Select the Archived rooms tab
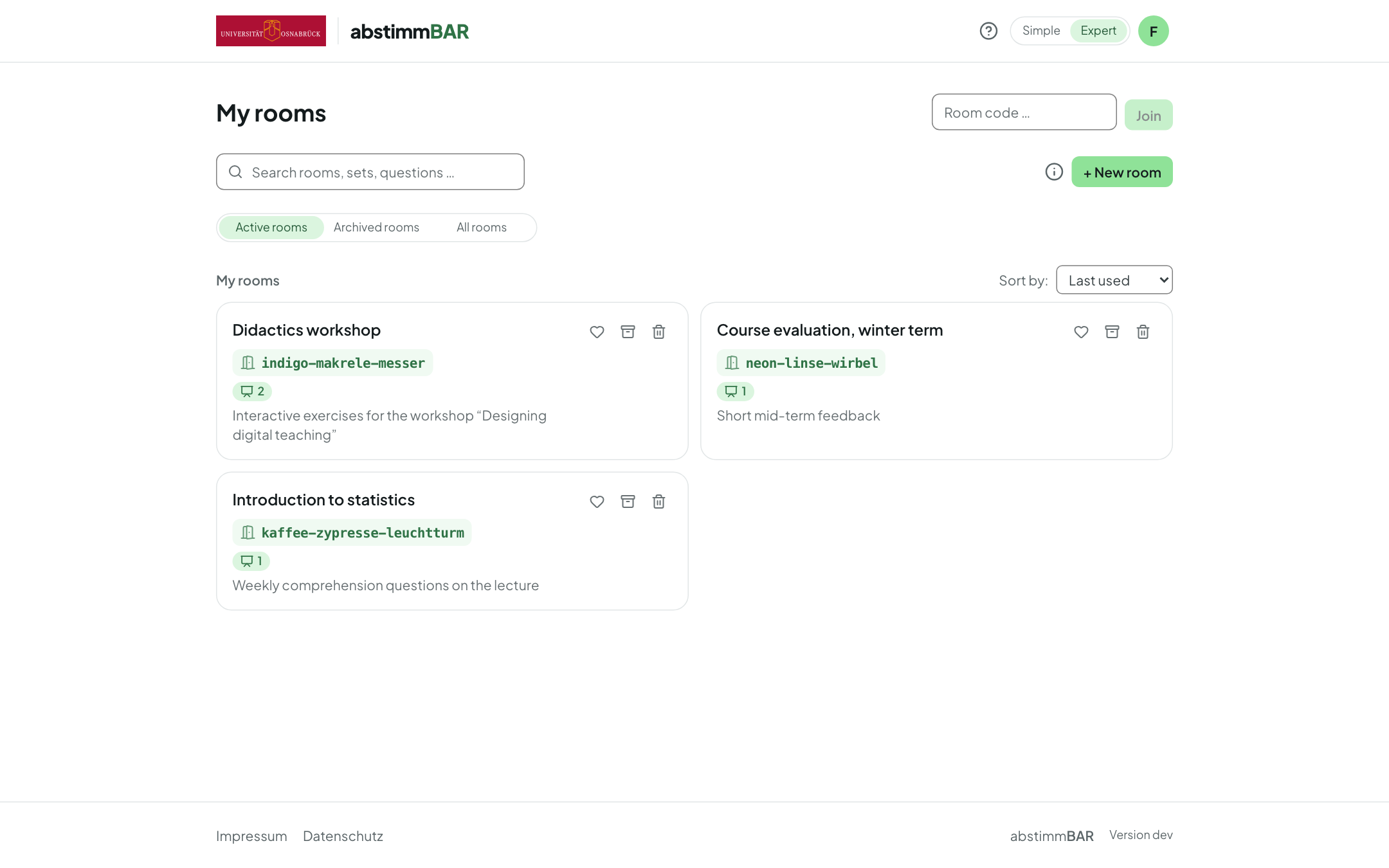 pos(376,228)
